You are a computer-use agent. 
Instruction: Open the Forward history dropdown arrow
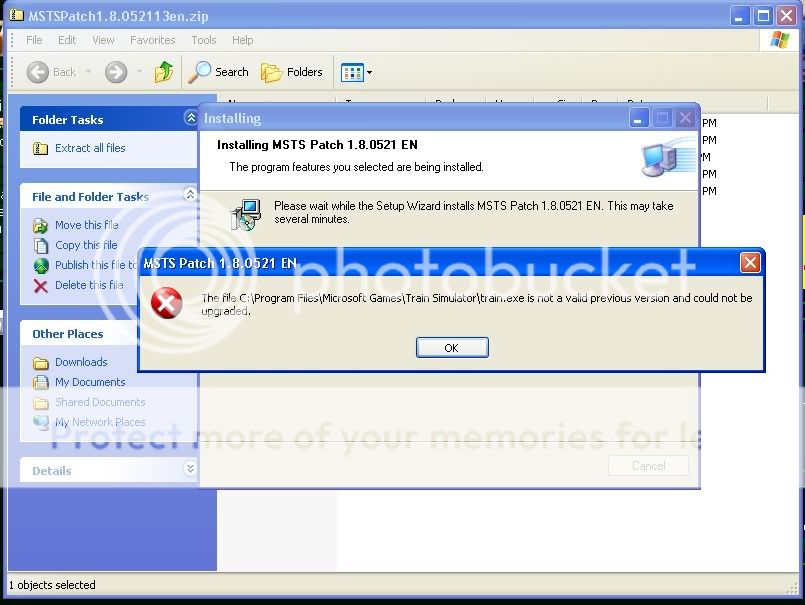pos(139,72)
